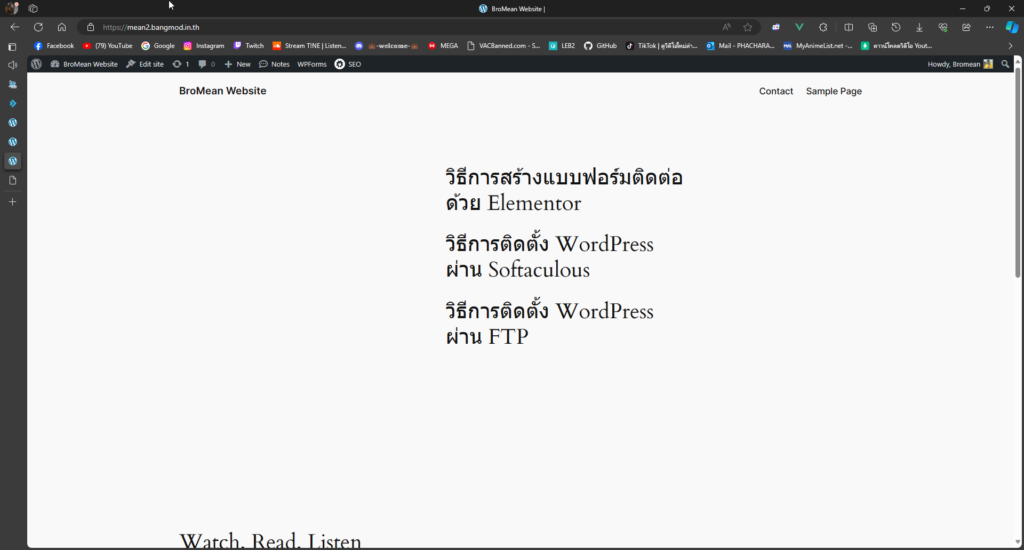Viewport: 1024px width, 550px height.
Task: Open the browser downloads icon
Action: 919,27
